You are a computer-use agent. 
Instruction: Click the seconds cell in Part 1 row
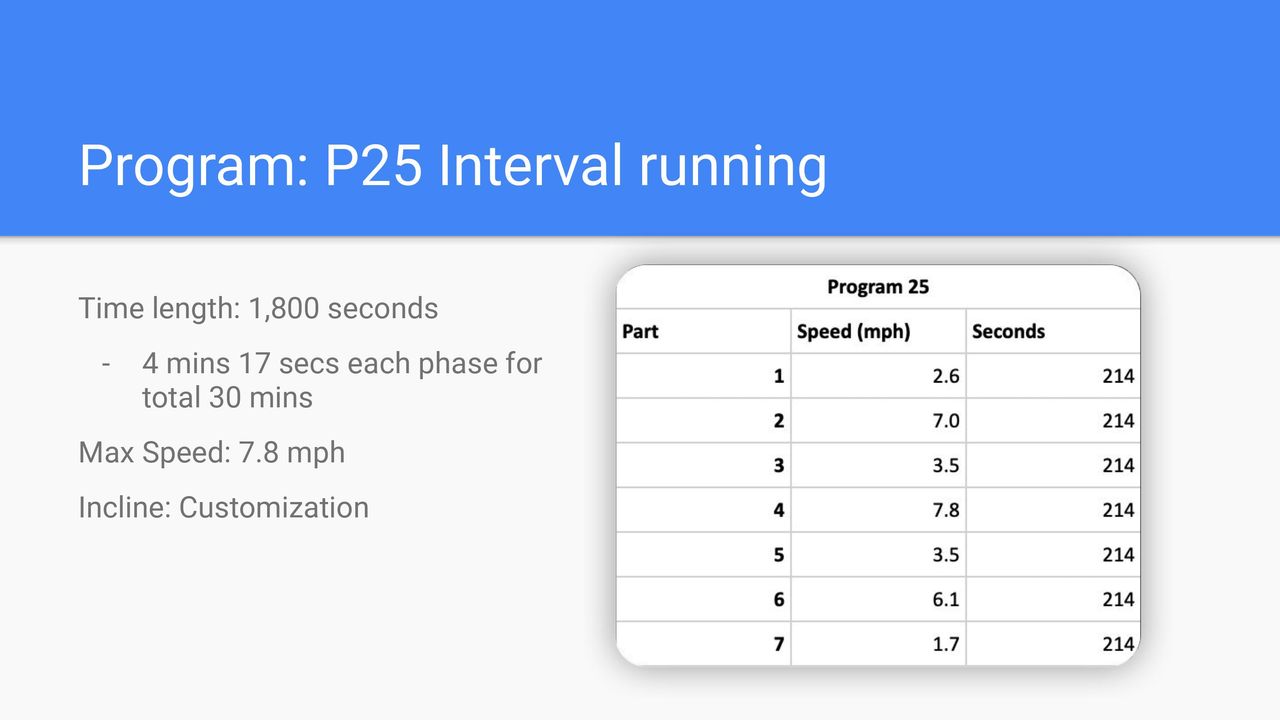click(1053, 376)
